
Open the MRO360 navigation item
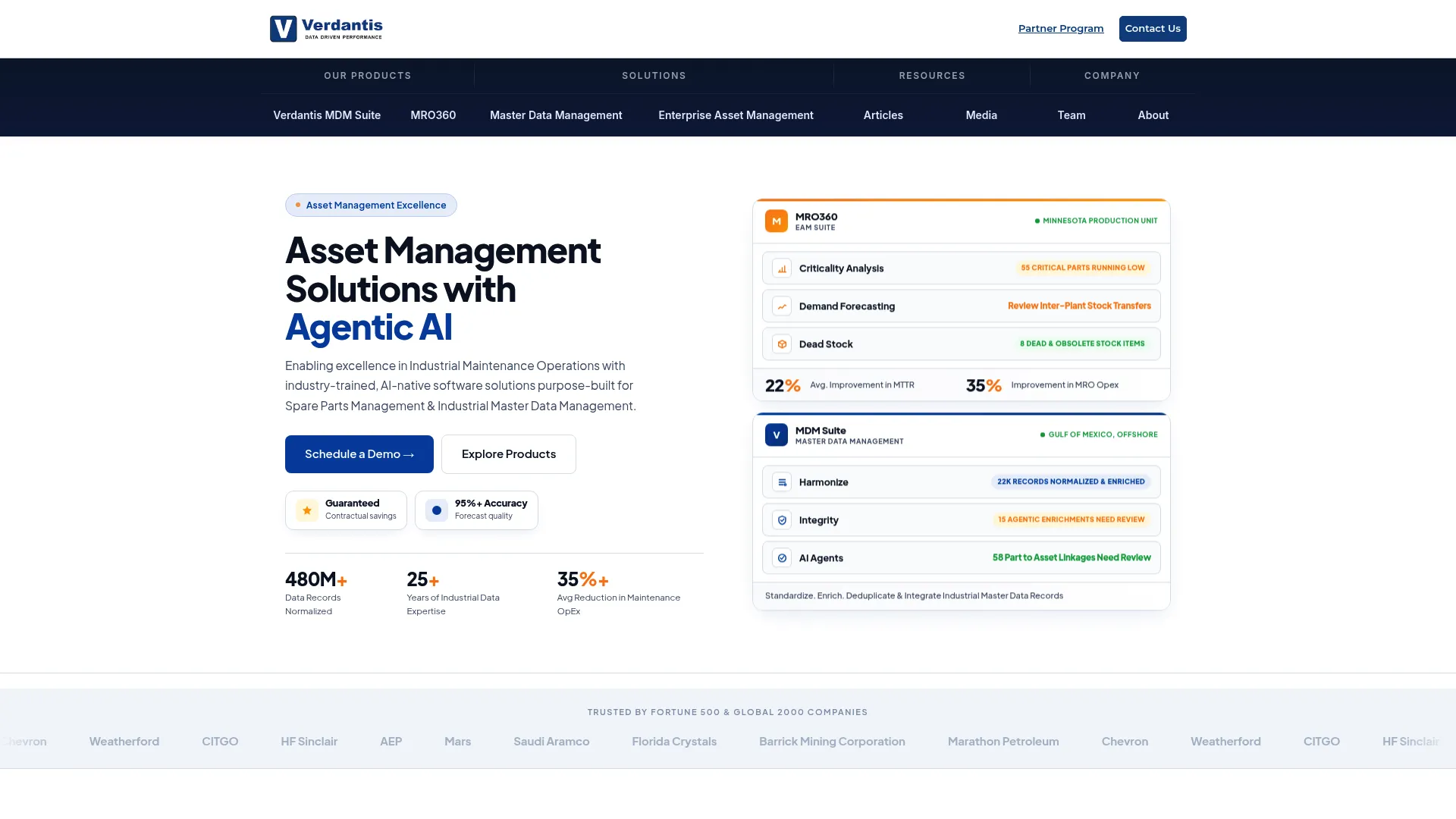point(433,115)
